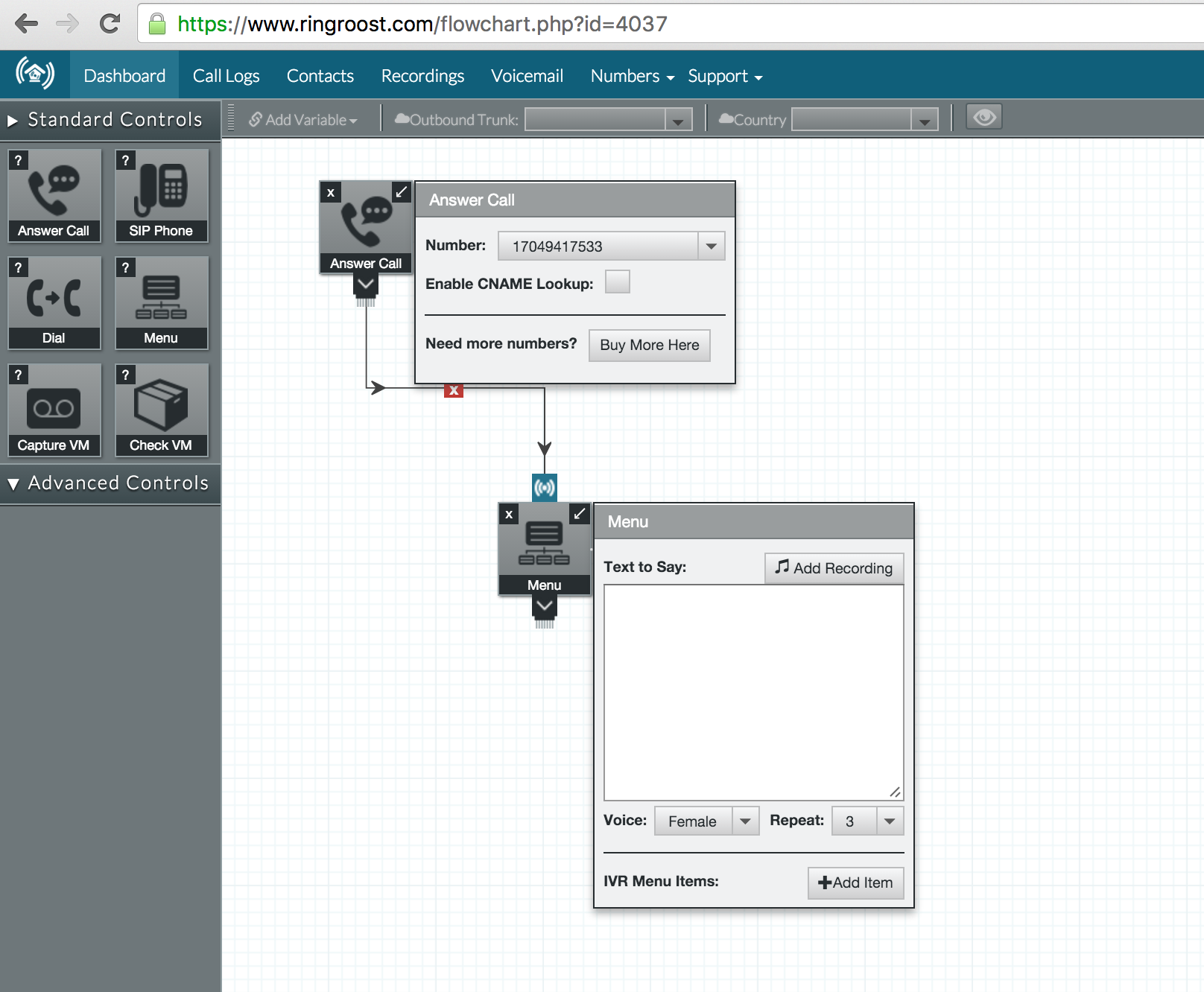The image size is (1204, 992).
Task: Remove the Answer Call node from canvas
Action: [331, 192]
